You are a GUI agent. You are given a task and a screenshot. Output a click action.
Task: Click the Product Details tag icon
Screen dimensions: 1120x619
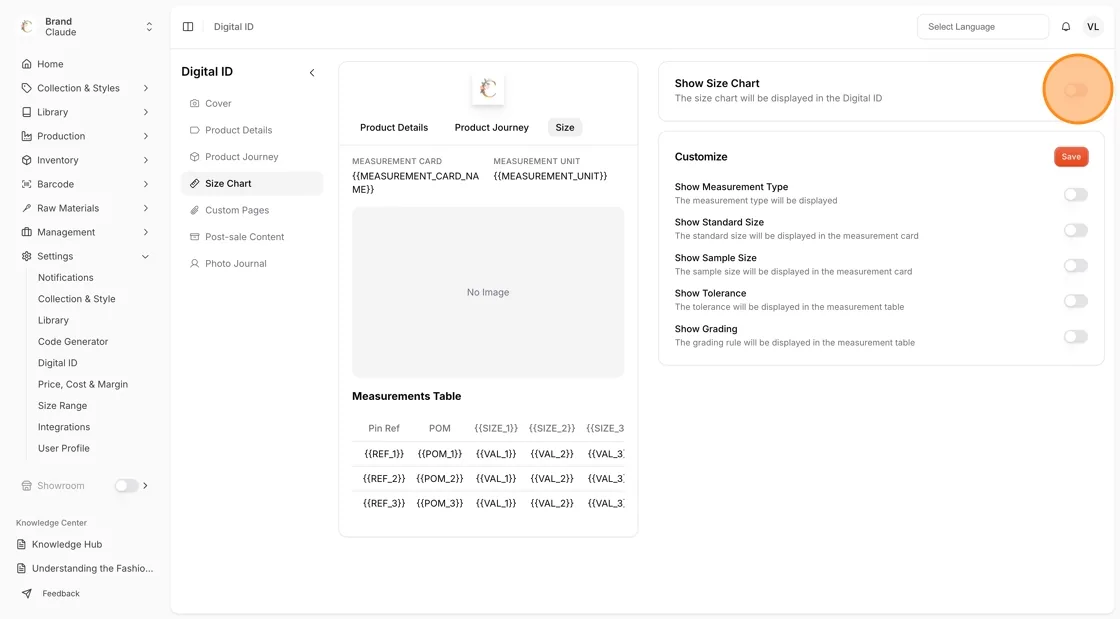[194, 130]
